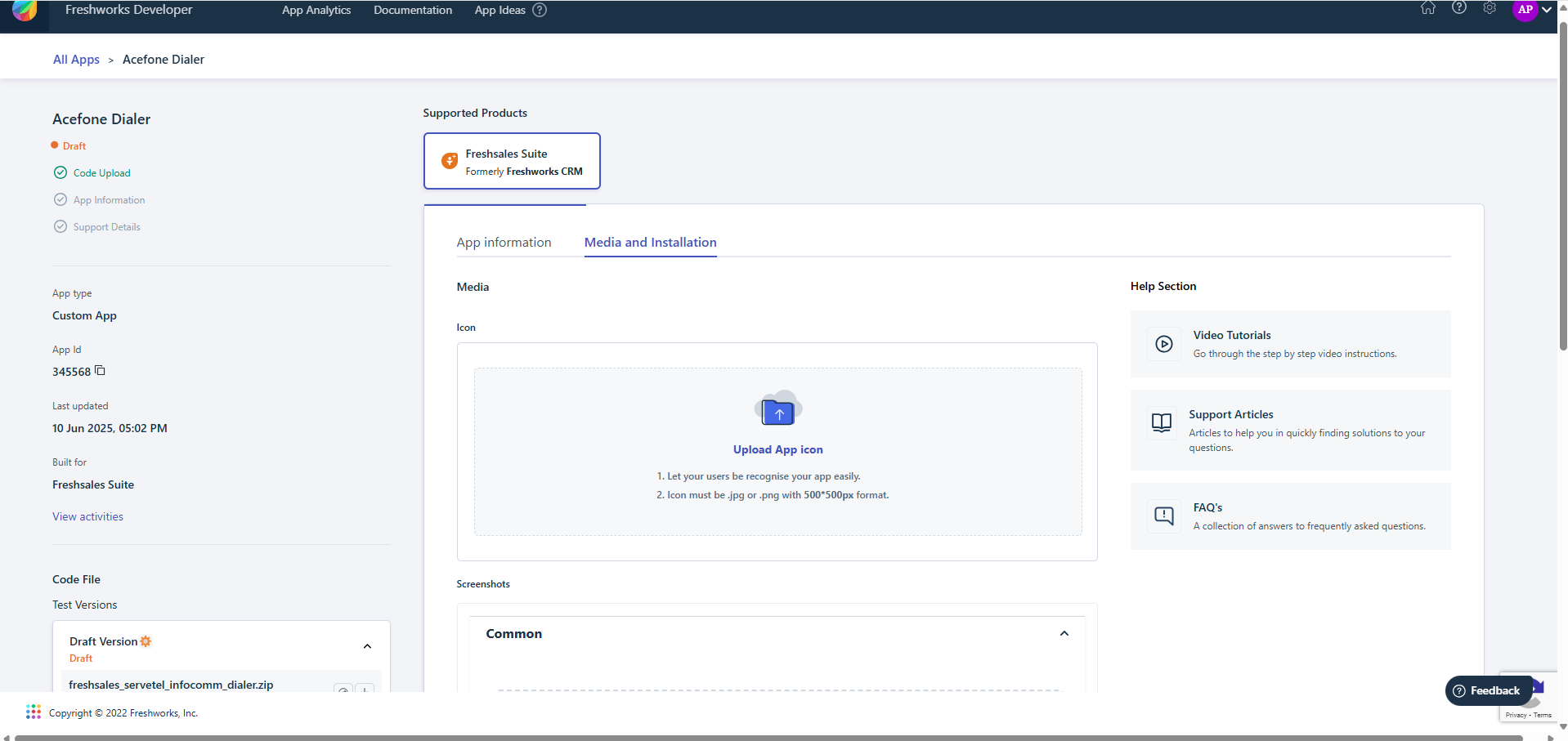This screenshot has height=741, width=1568.
Task: Click the Support Details step check icon
Action: (60, 226)
